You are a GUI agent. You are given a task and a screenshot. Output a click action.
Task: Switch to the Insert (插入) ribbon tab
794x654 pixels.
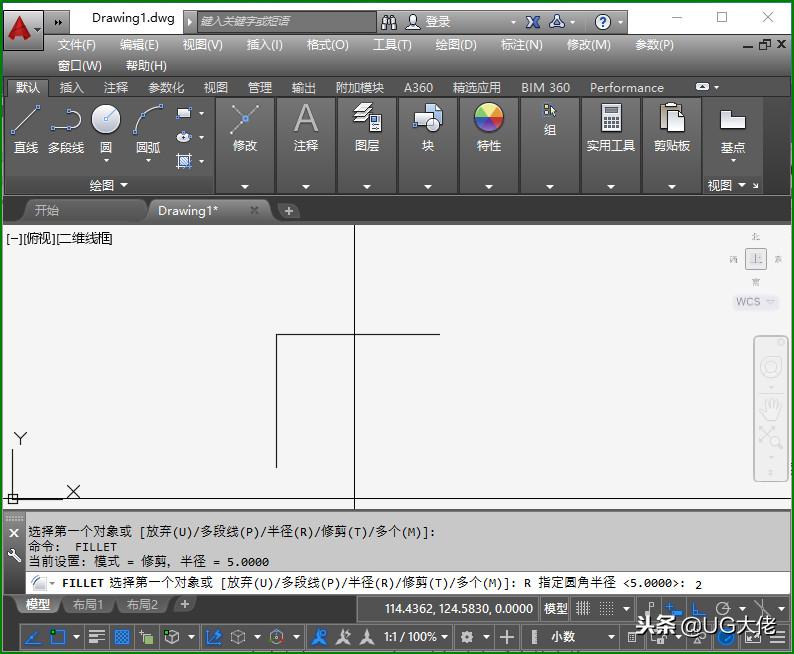coord(72,88)
